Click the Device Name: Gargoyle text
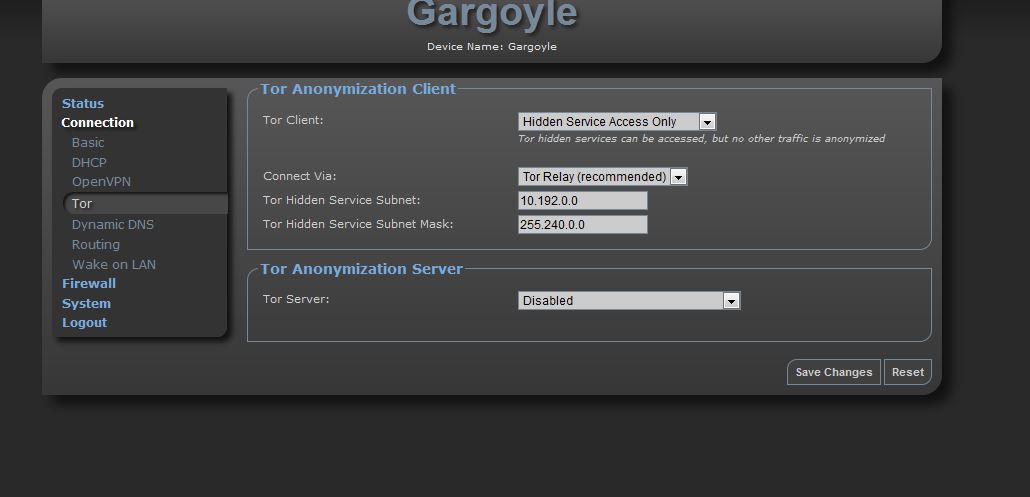 [x=492, y=47]
